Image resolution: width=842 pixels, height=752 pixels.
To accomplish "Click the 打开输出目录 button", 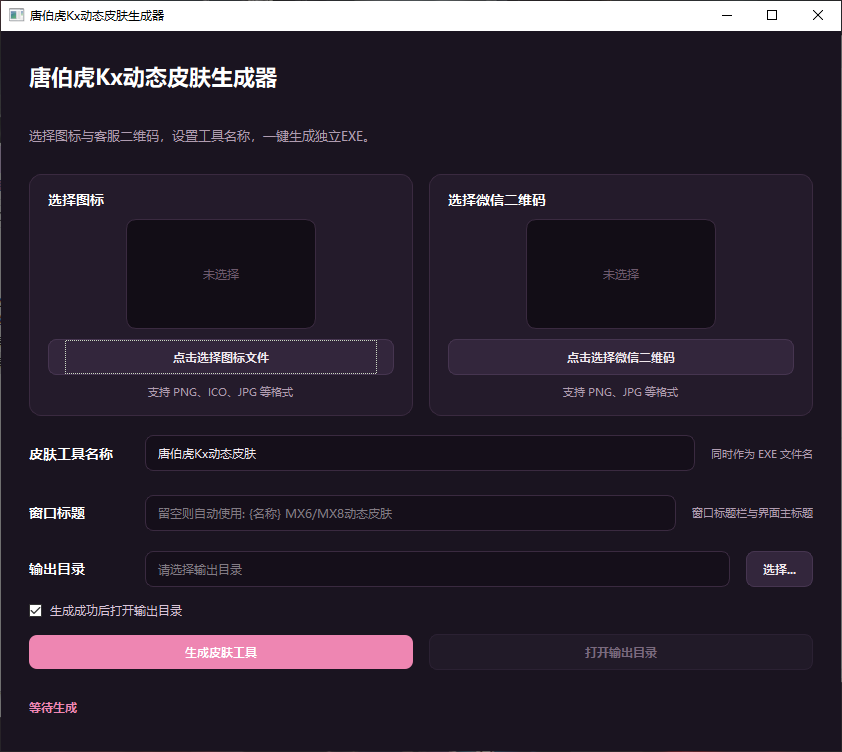I will point(621,652).
